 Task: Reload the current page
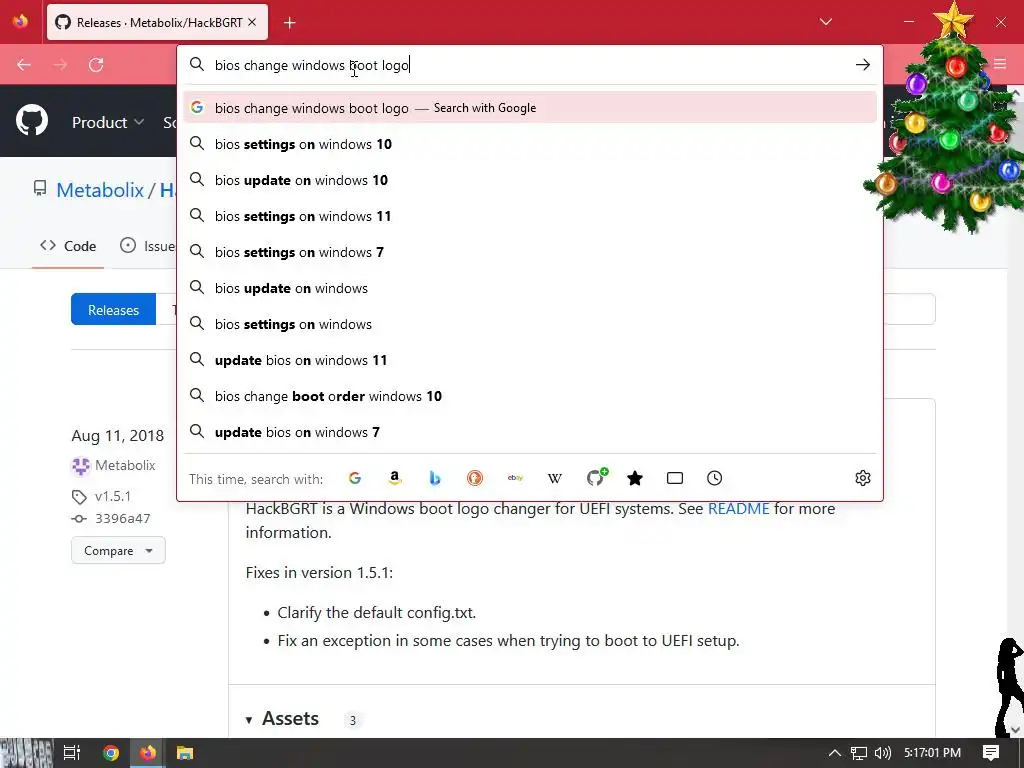(x=96, y=65)
